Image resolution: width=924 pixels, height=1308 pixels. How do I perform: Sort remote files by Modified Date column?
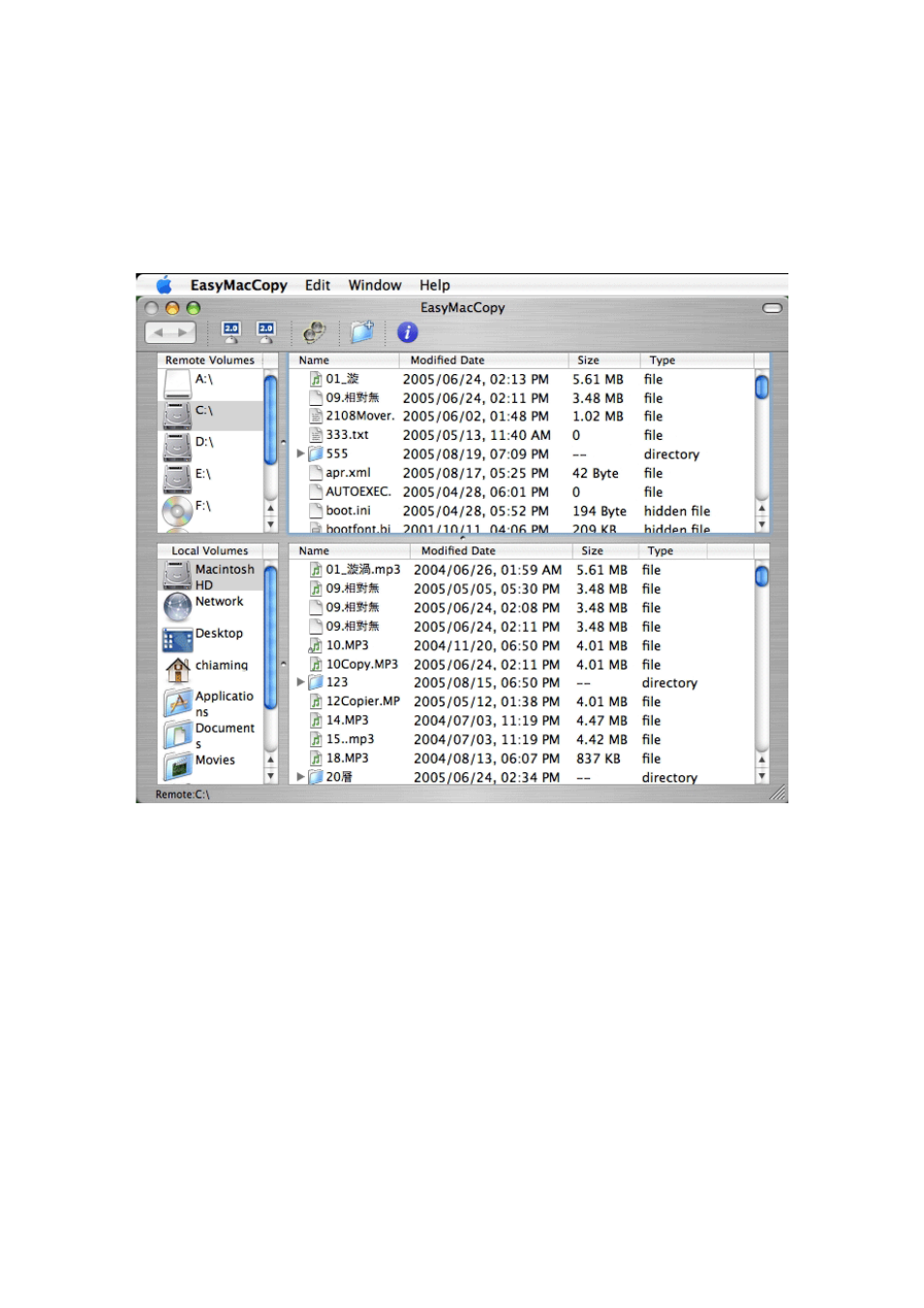tap(481, 360)
